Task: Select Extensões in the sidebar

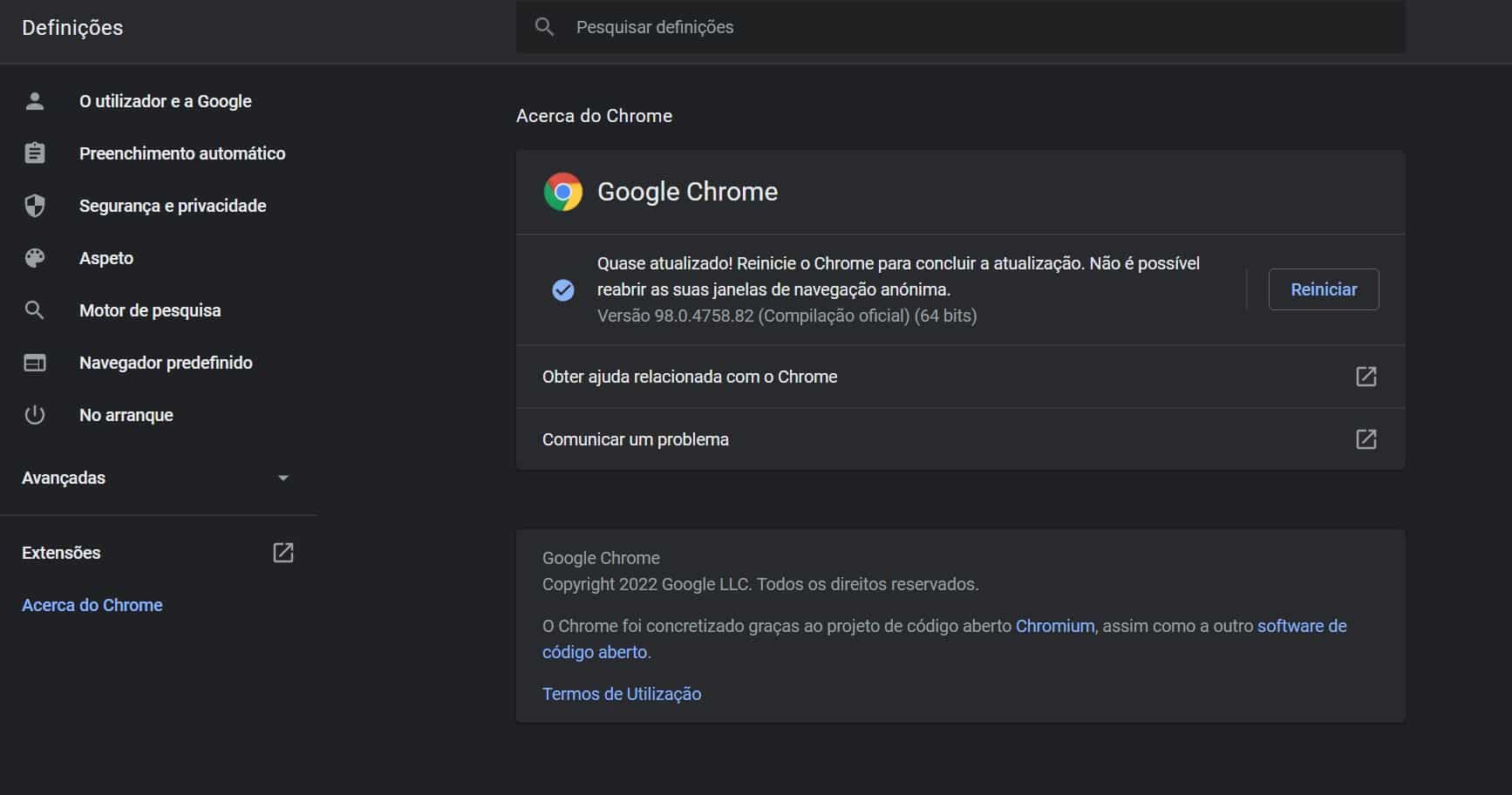Action: tap(61, 553)
